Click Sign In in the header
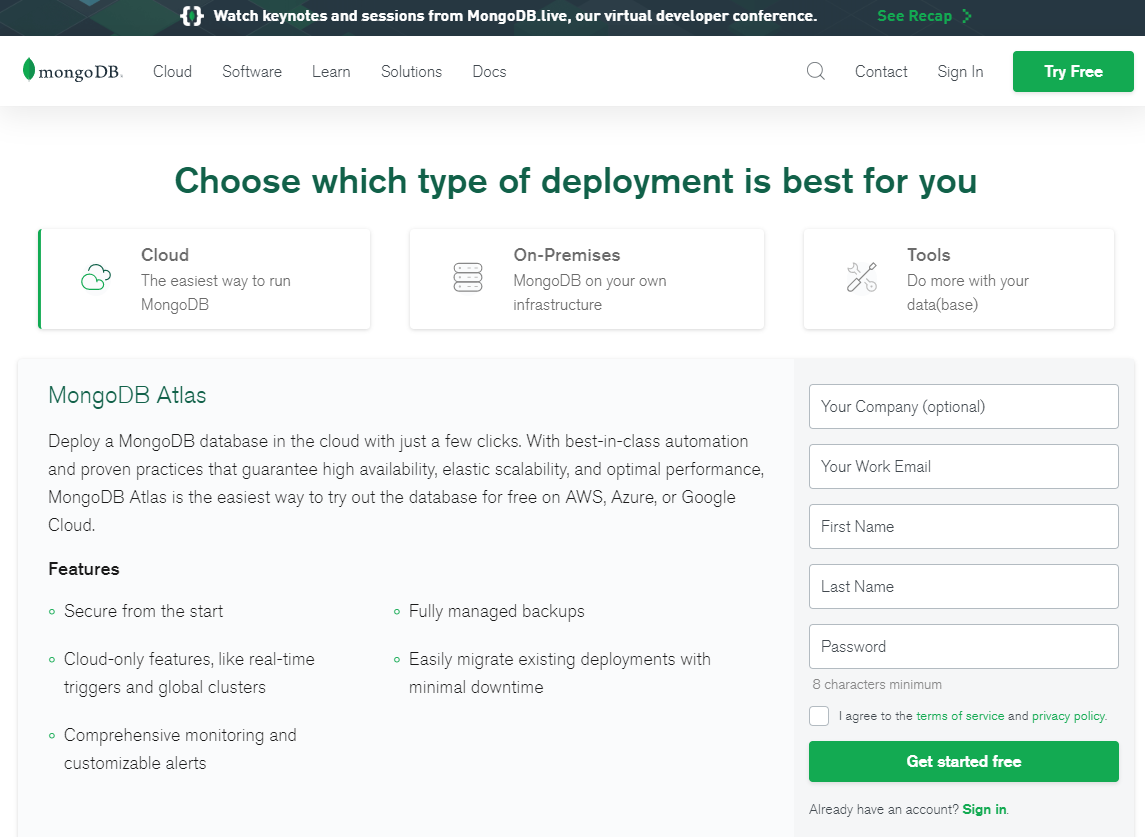 (x=960, y=72)
